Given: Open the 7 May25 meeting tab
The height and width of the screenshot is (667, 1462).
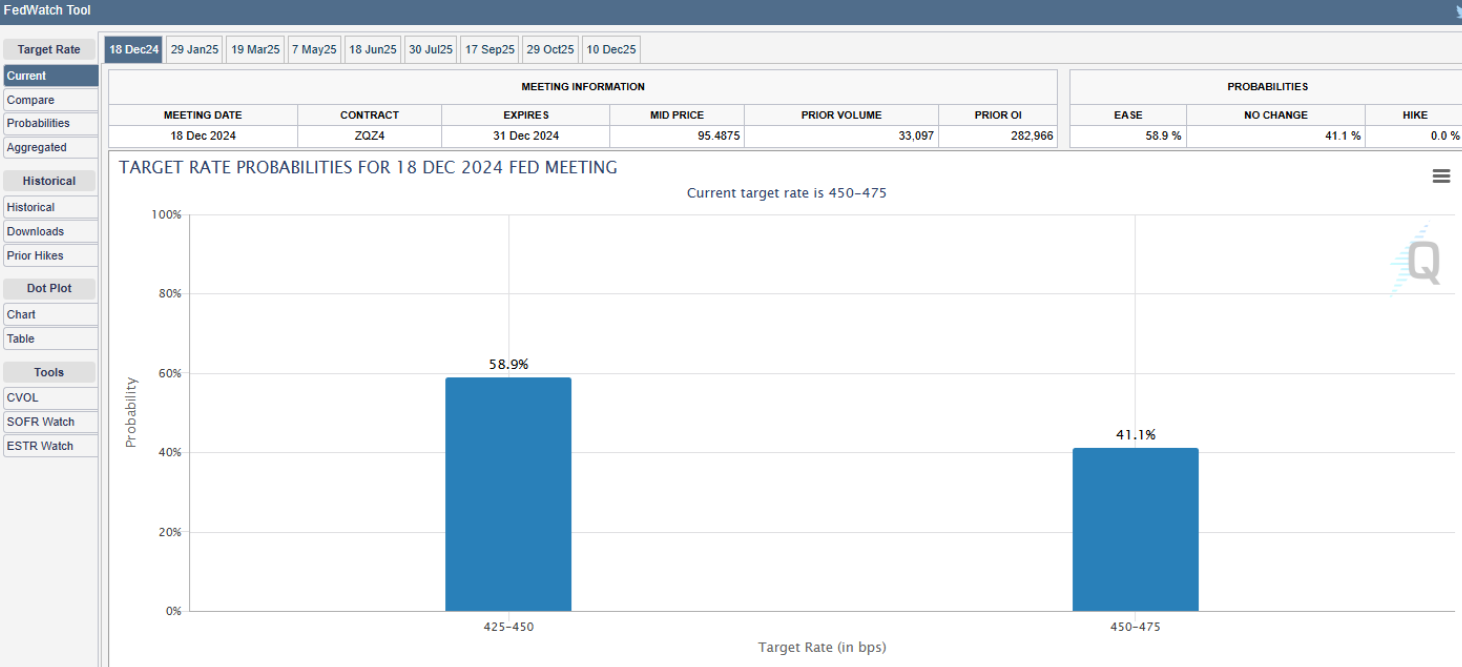Looking at the screenshot, I should tap(314, 49).
